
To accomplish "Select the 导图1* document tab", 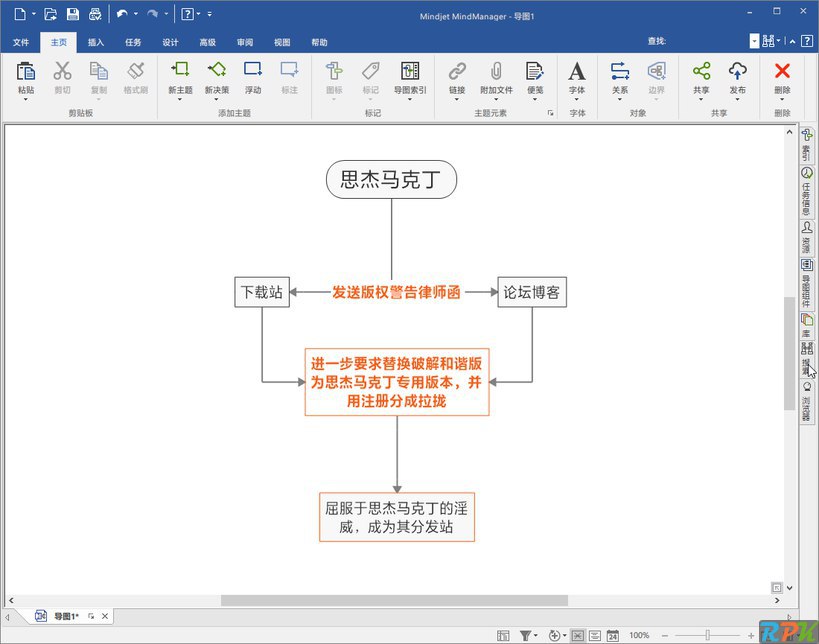I will click(66, 616).
